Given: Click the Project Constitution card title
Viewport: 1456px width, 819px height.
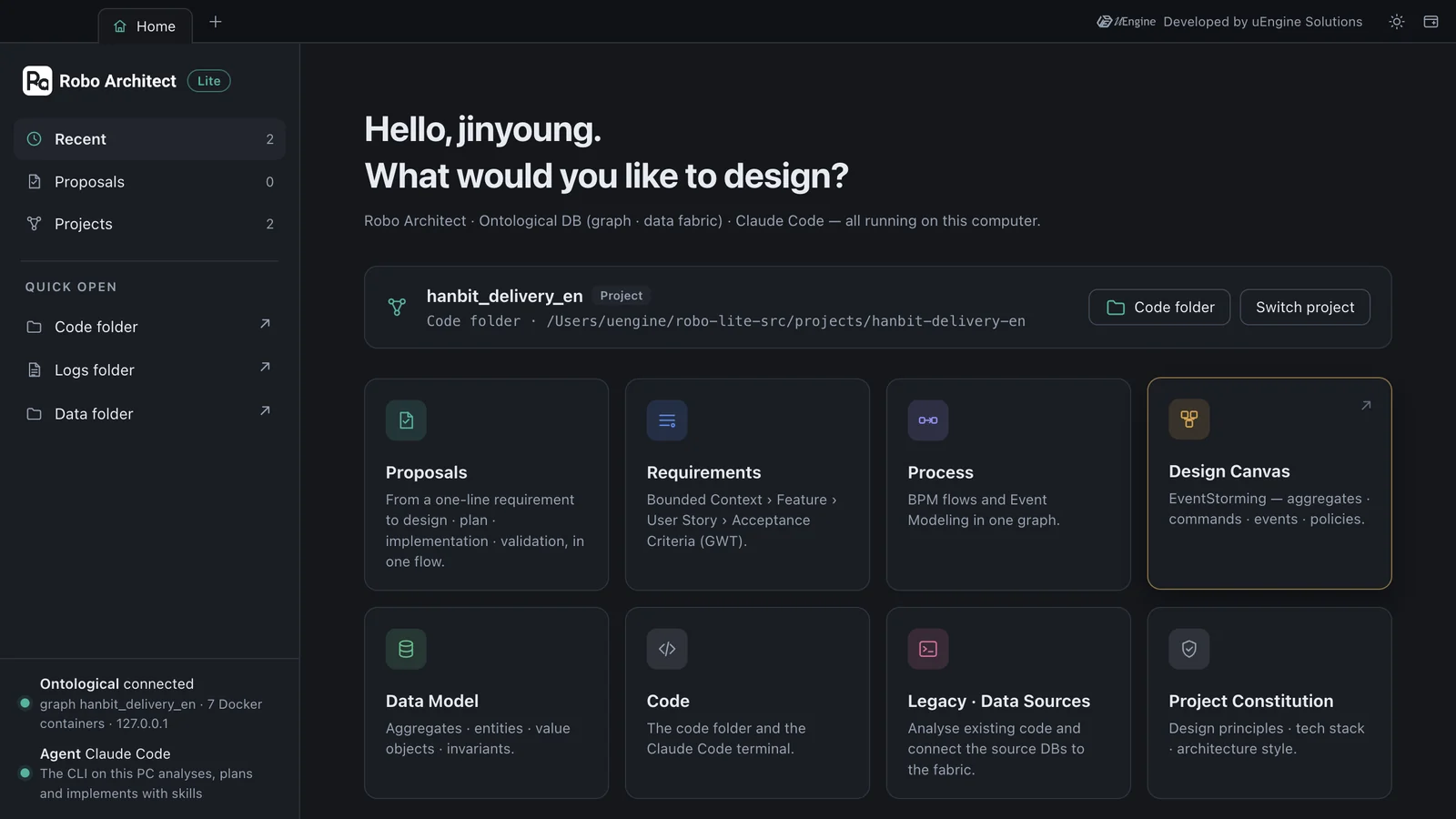Looking at the screenshot, I should point(1250,701).
